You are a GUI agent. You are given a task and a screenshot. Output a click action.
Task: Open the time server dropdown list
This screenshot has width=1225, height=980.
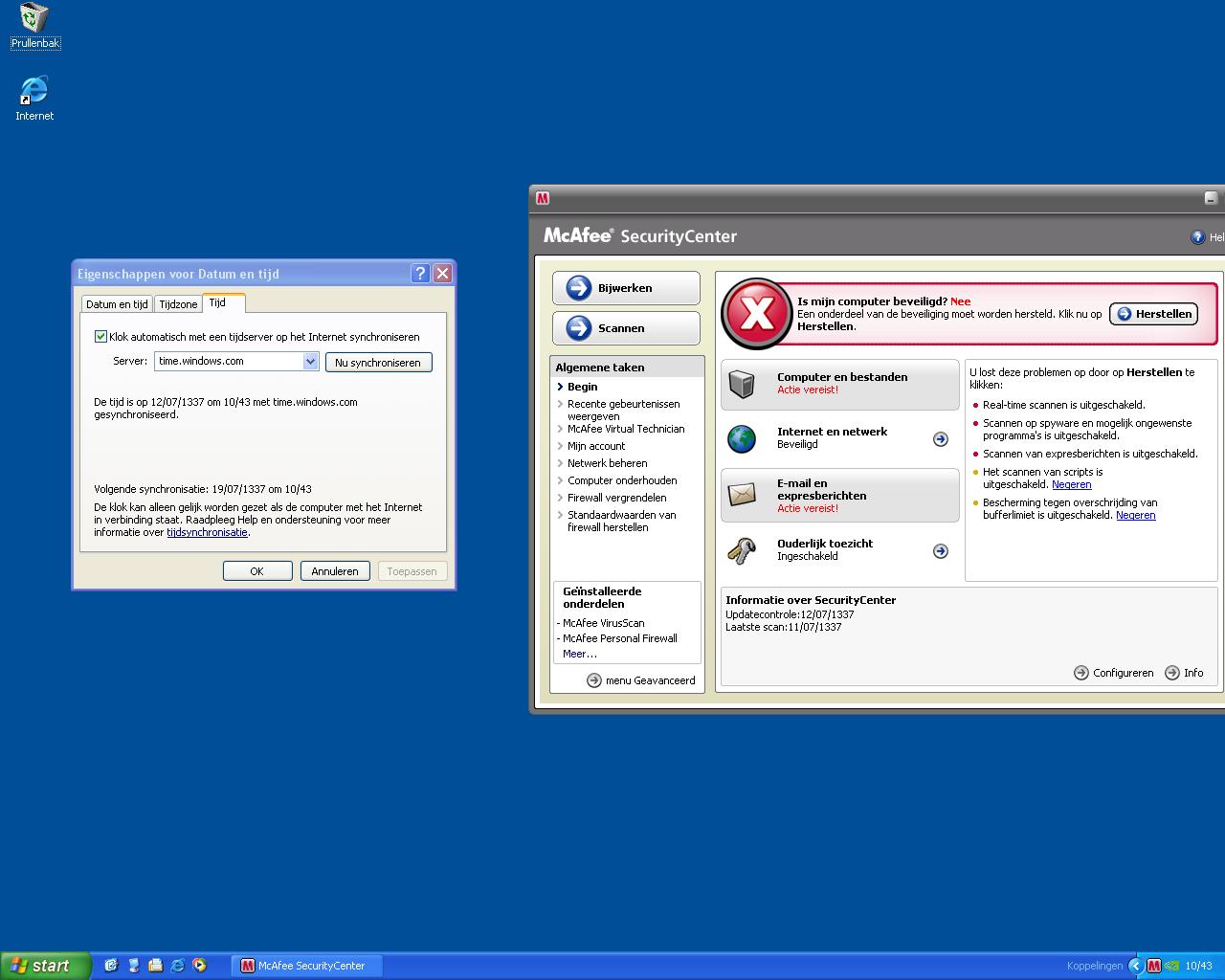310,361
